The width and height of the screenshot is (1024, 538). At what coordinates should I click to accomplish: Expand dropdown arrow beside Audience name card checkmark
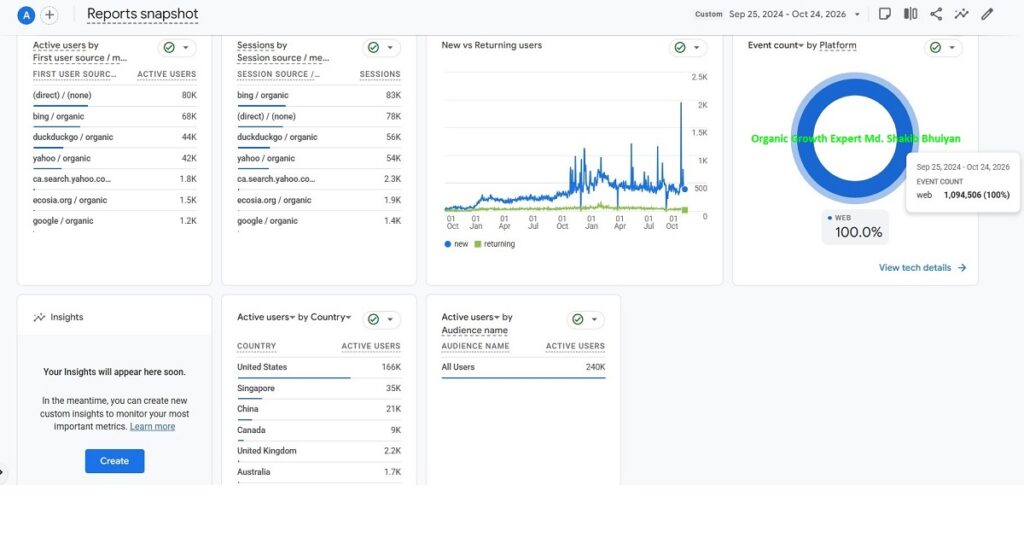click(x=594, y=319)
